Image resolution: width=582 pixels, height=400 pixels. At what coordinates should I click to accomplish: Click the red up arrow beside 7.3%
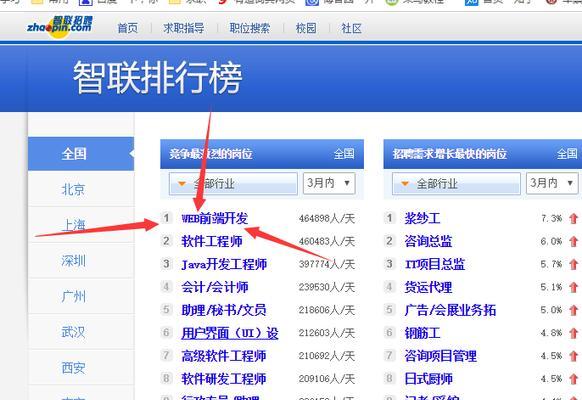tap(573, 218)
